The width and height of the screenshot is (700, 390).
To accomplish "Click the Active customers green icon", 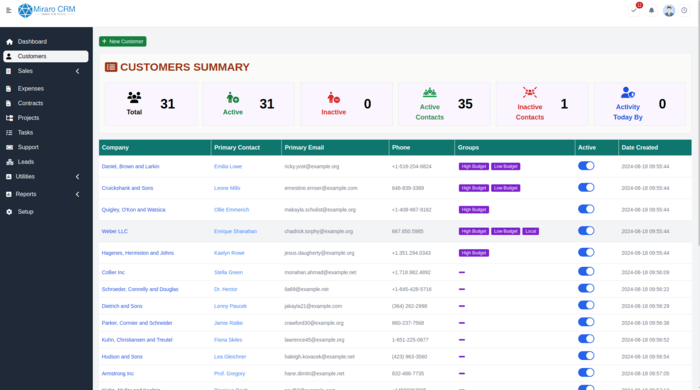I will (x=233, y=97).
